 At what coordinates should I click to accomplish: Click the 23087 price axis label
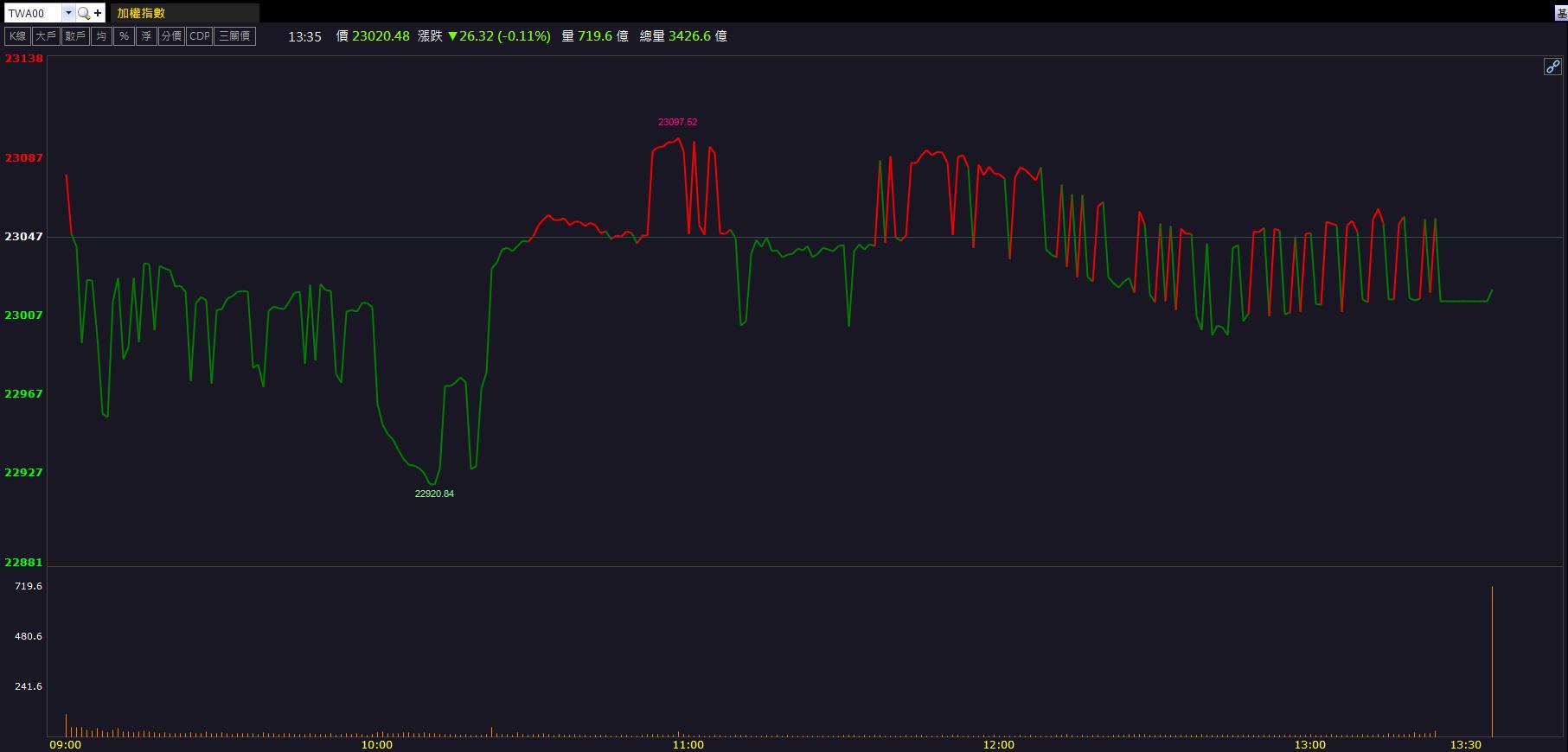[x=24, y=158]
